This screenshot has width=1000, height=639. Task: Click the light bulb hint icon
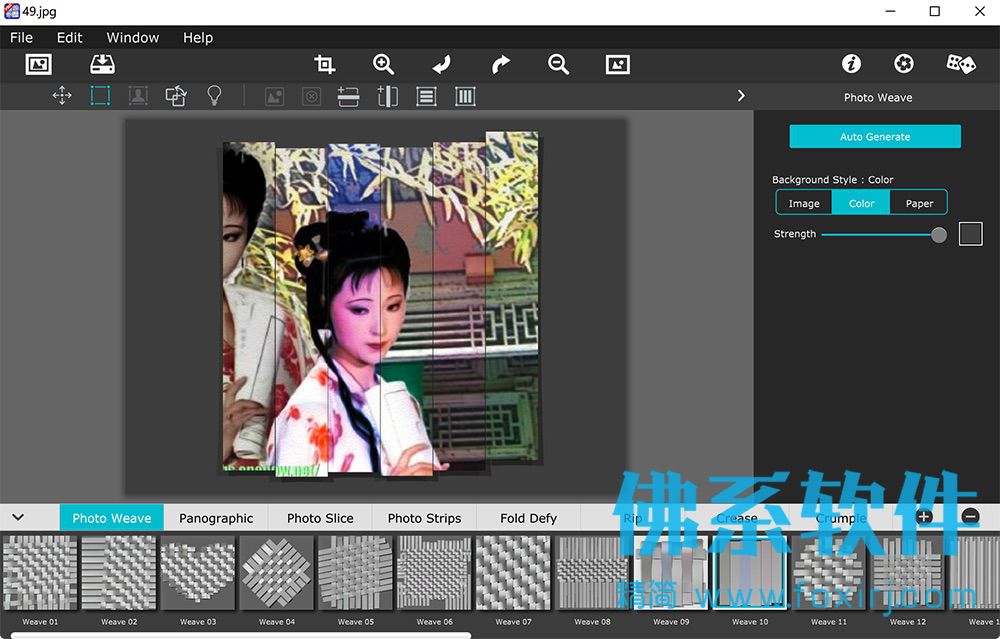point(214,96)
